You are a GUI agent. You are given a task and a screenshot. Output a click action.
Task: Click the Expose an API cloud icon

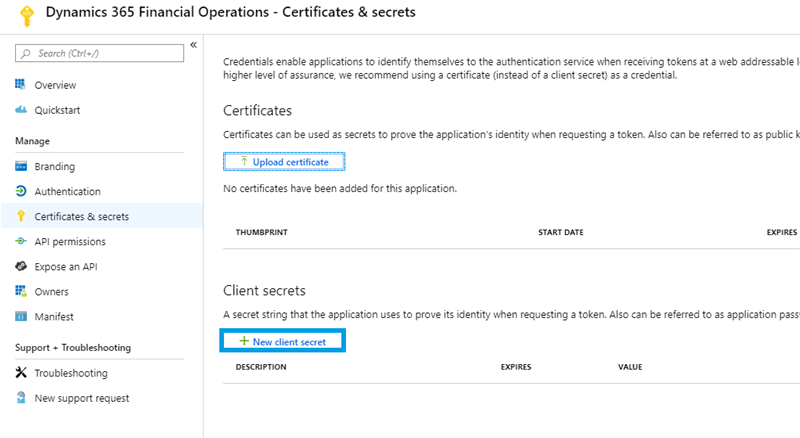tap(21, 267)
